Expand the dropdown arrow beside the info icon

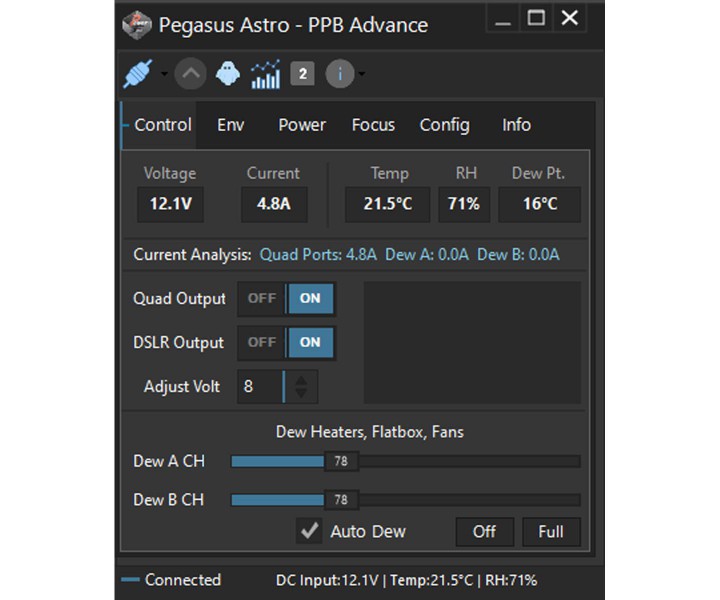pos(361,74)
